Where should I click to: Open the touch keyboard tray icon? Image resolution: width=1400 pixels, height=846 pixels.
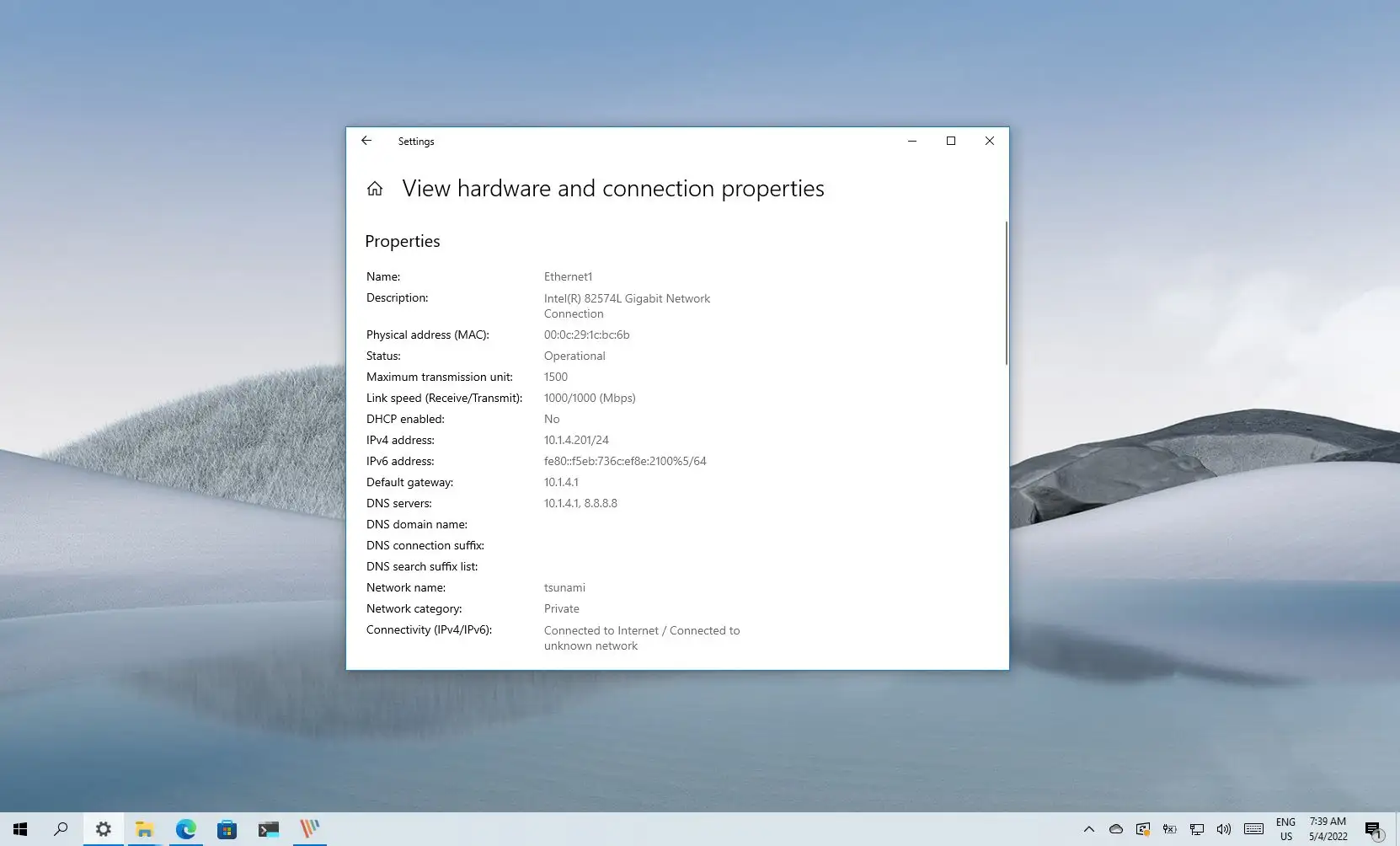point(1254,829)
